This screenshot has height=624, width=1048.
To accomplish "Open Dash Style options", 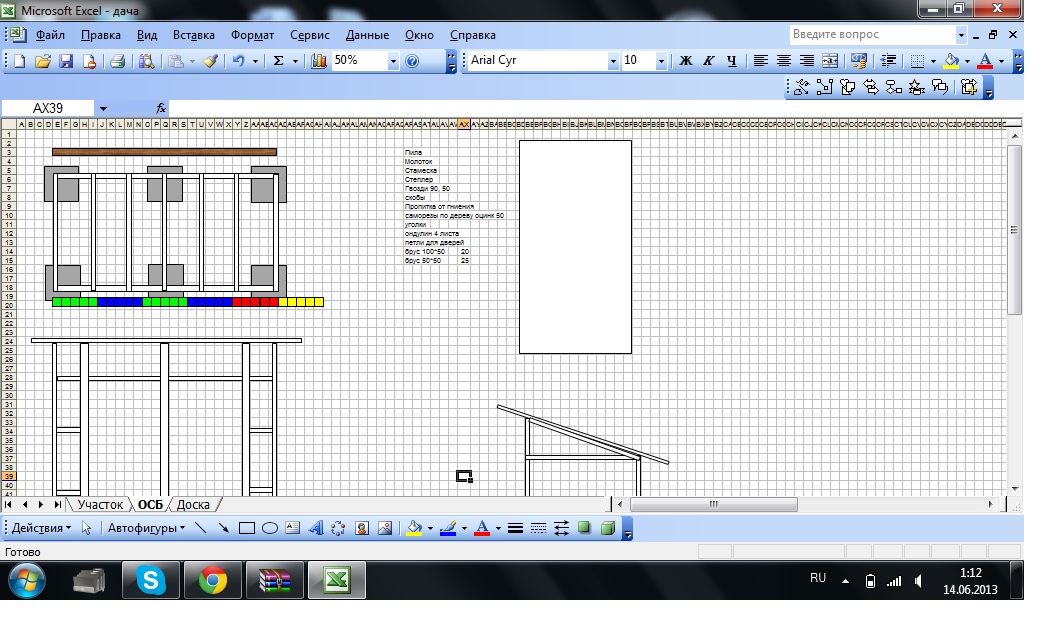I will (x=538, y=528).
